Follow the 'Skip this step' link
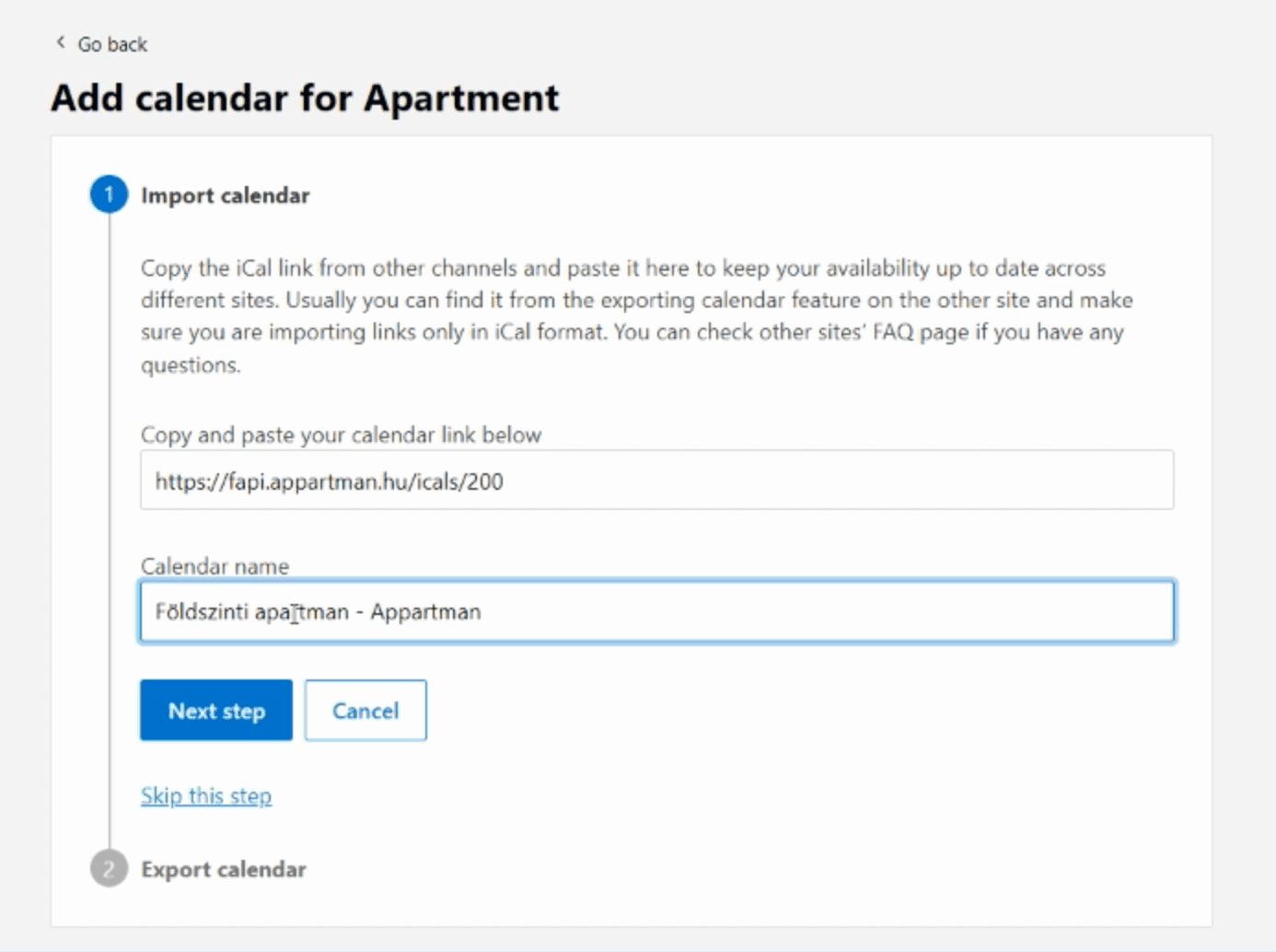The width and height of the screenshot is (1276, 952). [206, 795]
